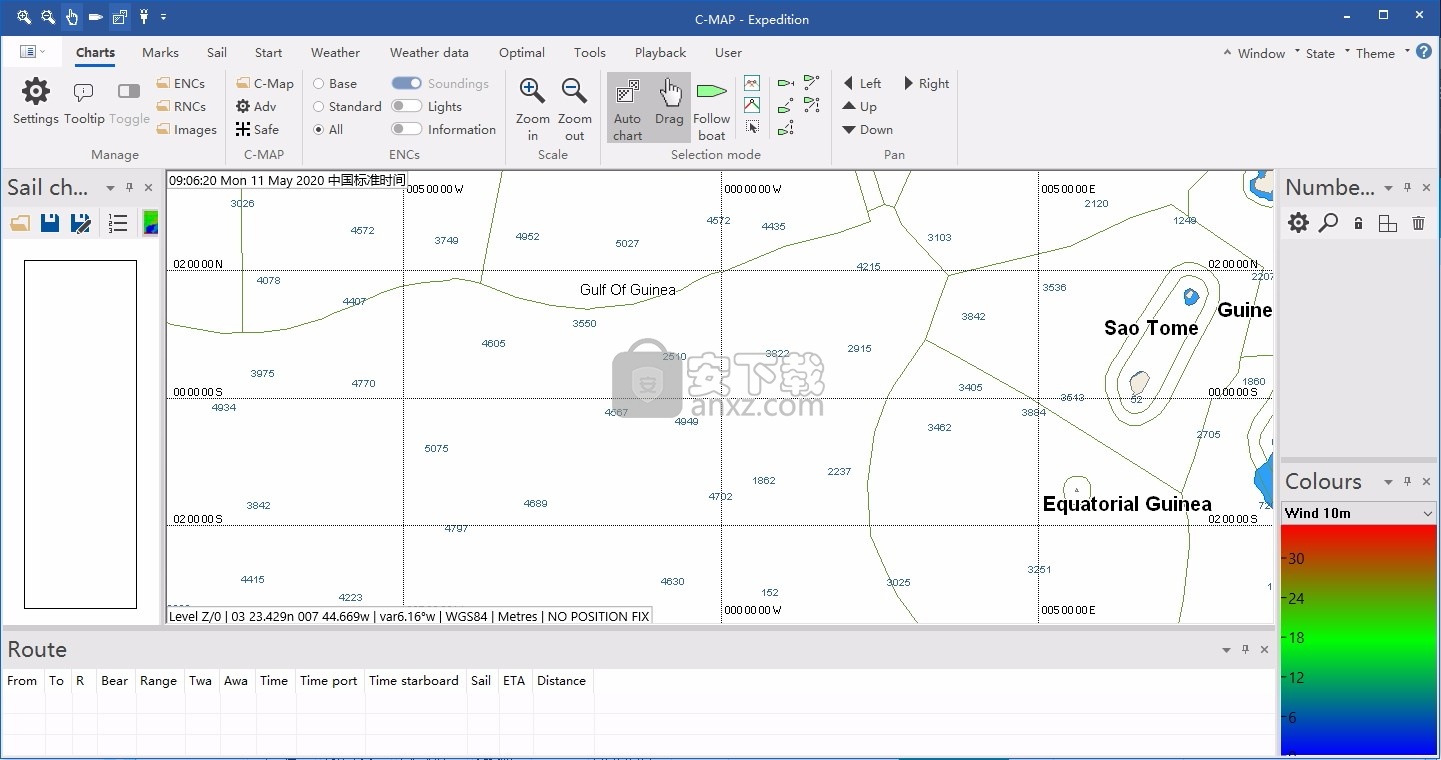The height and width of the screenshot is (760, 1441).
Task: Open Colours panel options arrow
Action: (x=1388, y=482)
